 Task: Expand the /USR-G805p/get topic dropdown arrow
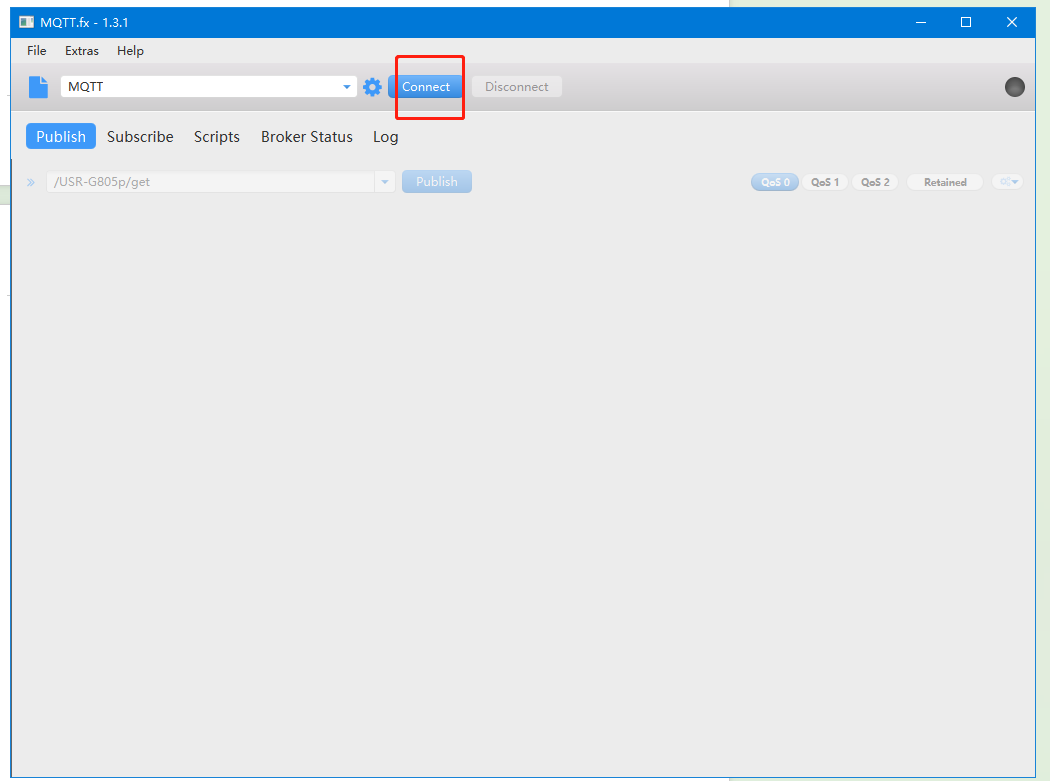coord(385,182)
